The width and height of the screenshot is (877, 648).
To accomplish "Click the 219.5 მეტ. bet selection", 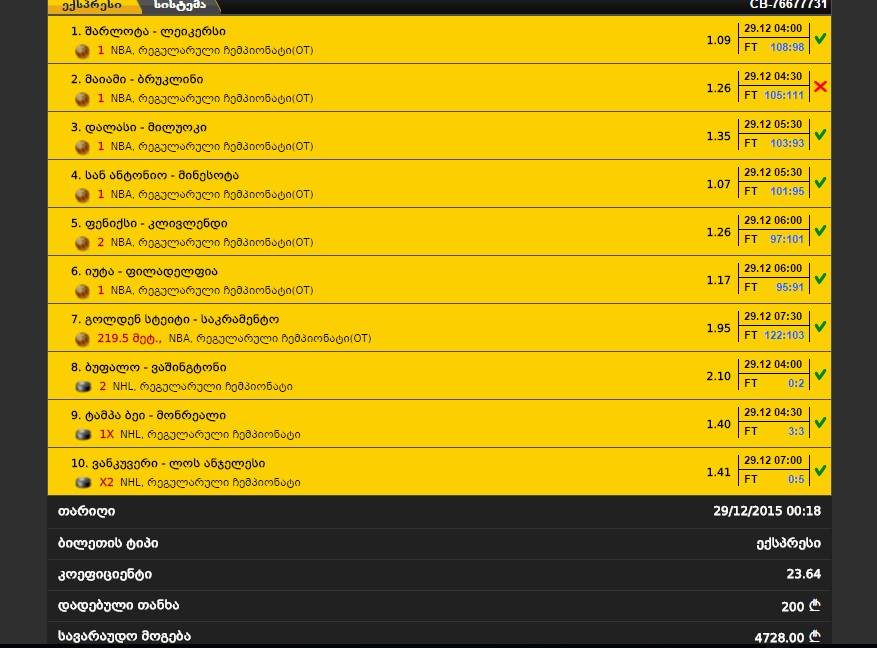I will (129, 338).
